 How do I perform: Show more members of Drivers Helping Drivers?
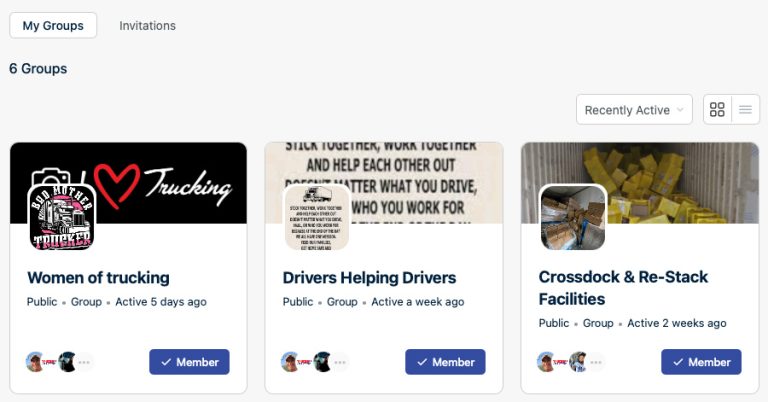pyautogui.click(x=340, y=362)
